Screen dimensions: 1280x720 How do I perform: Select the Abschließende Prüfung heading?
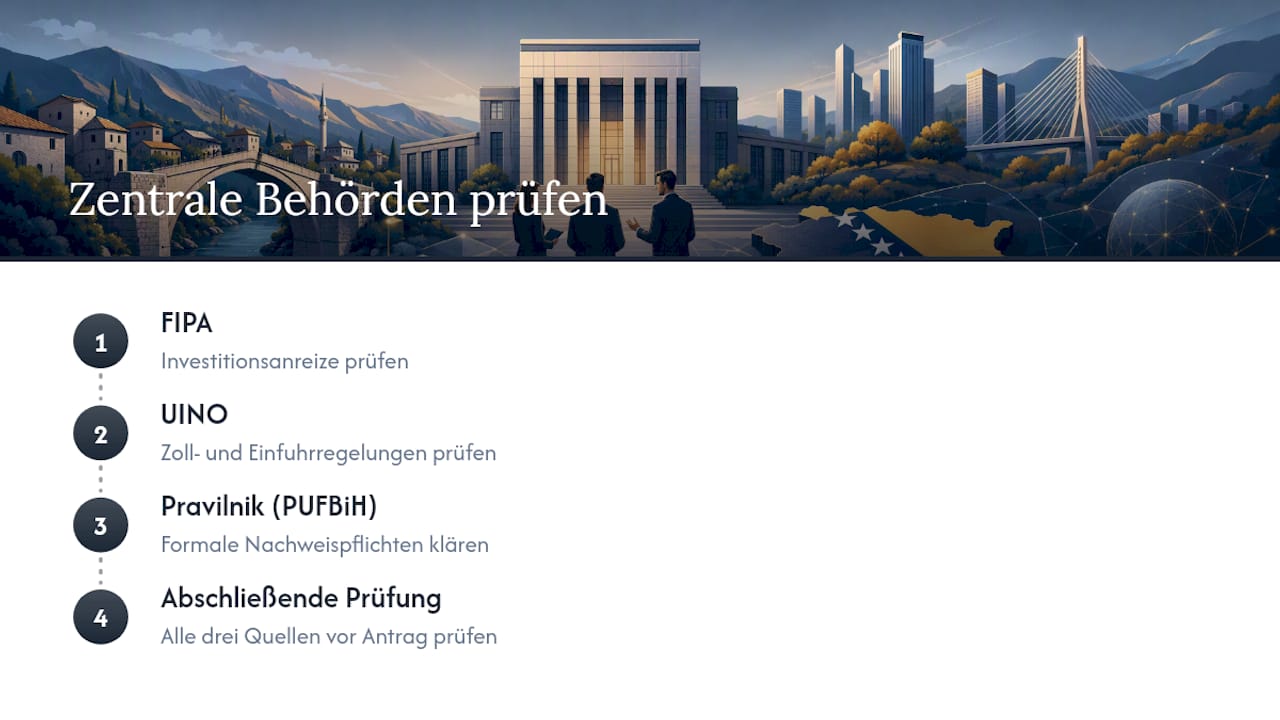click(301, 599)
